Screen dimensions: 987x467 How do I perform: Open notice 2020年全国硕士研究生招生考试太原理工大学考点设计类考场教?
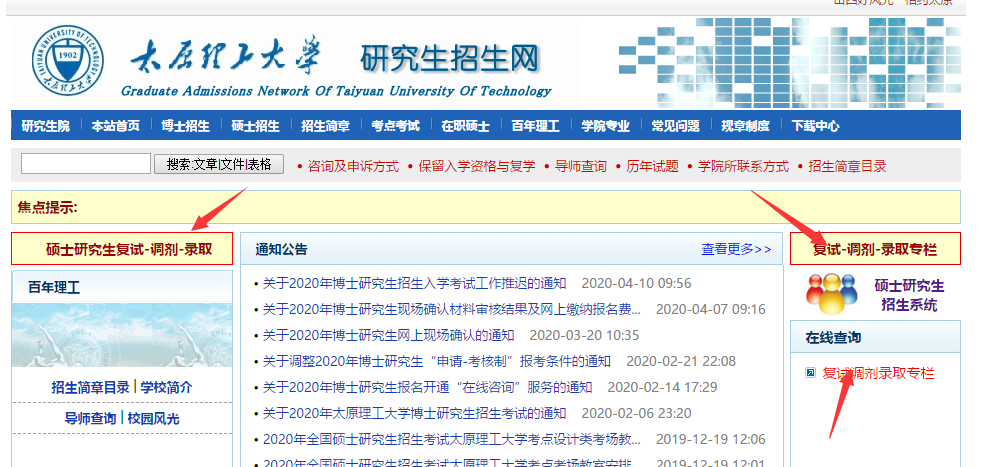(451, 439)
